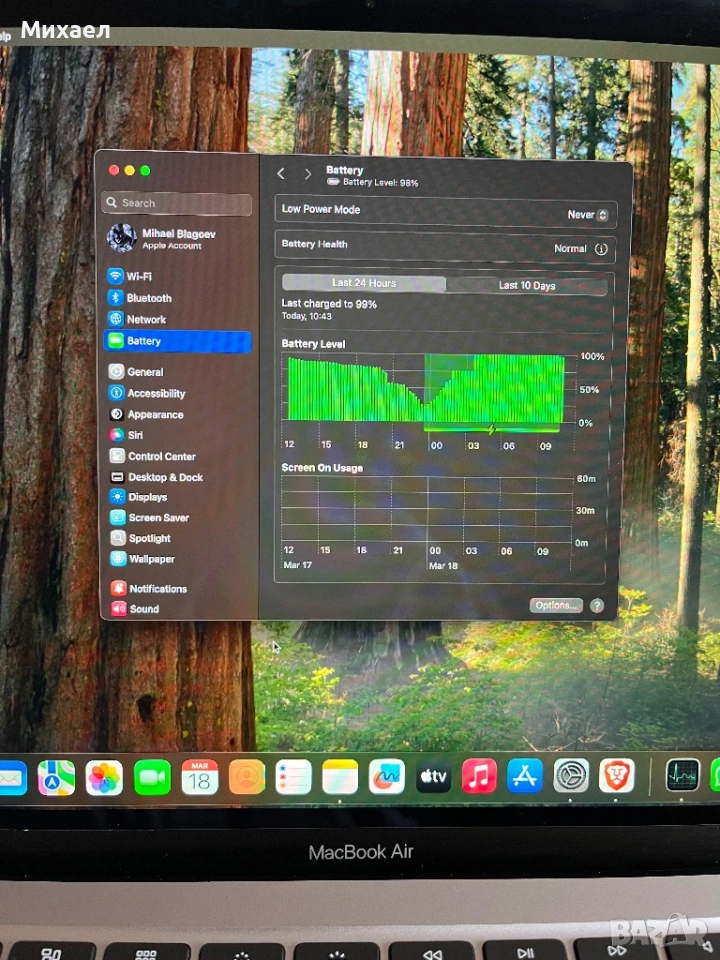Screen dimensions: 720x960
Task: Open Wi-Fi settings in the sidebar
Action: pos(139,276)
